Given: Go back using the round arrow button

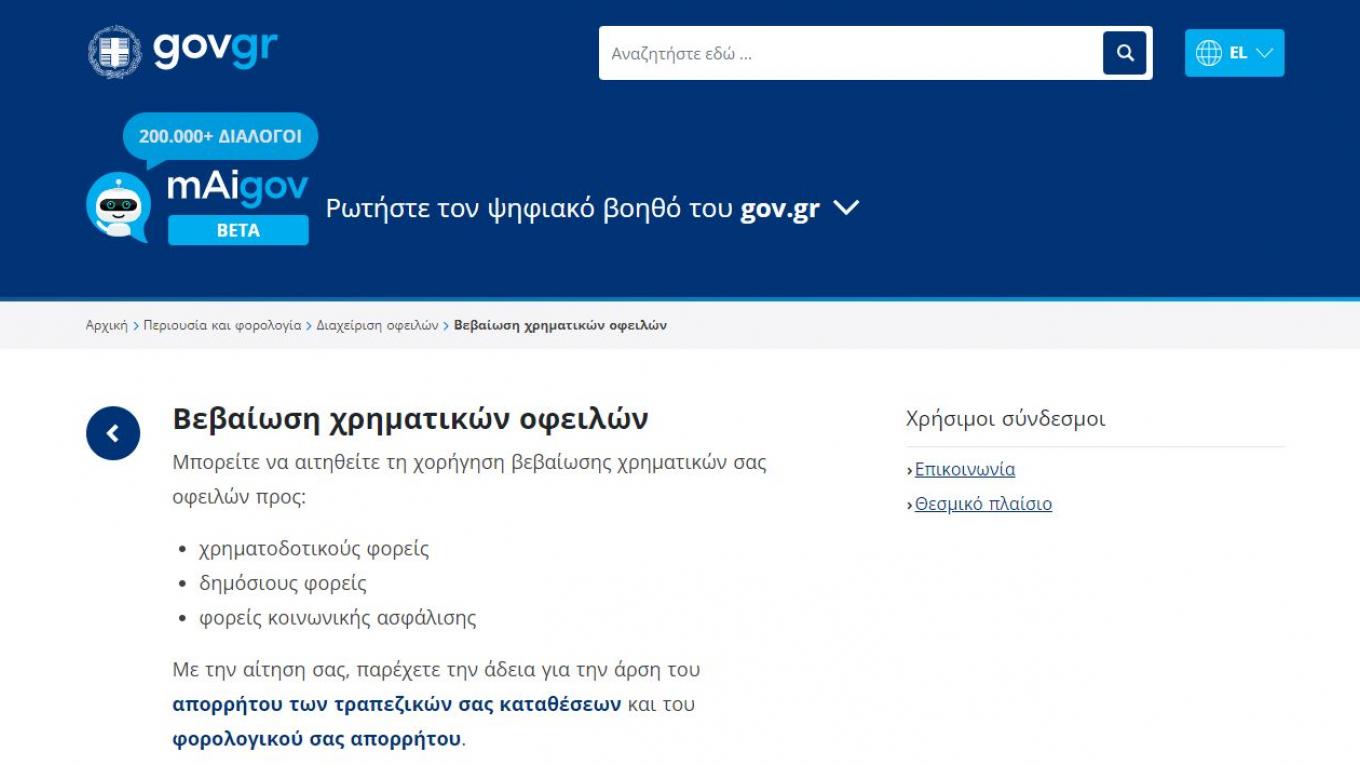Looking at the screenshot, I should click(x=113, y=433).
